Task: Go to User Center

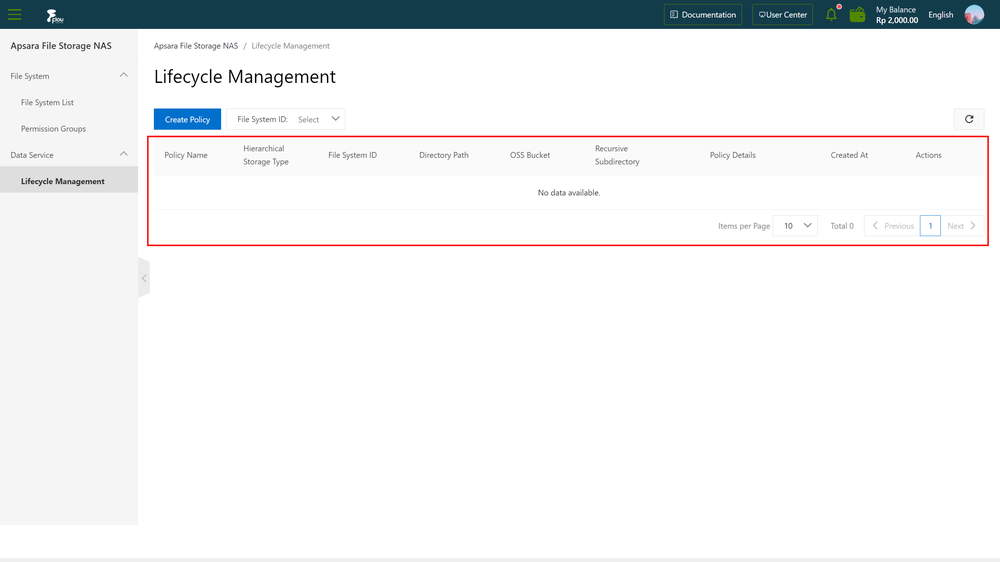Action: (x=783, y=15)
